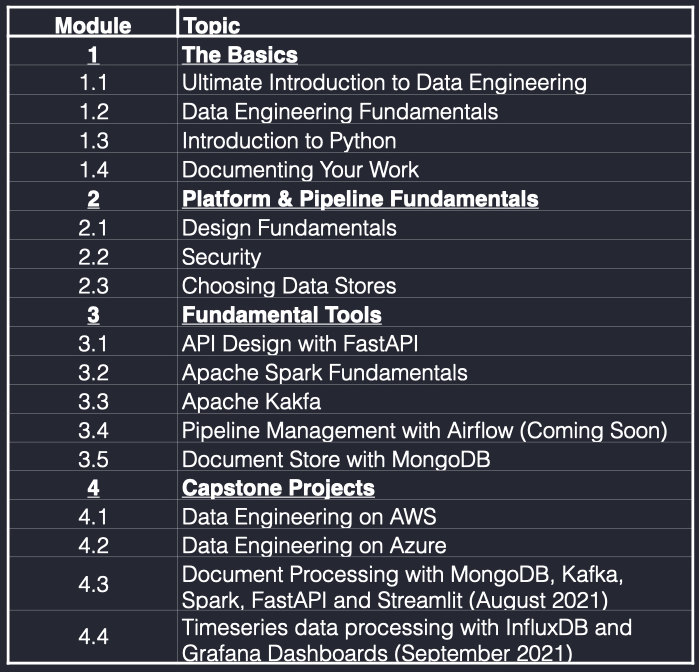Open Documenting Your Work topic

point(300,170)
